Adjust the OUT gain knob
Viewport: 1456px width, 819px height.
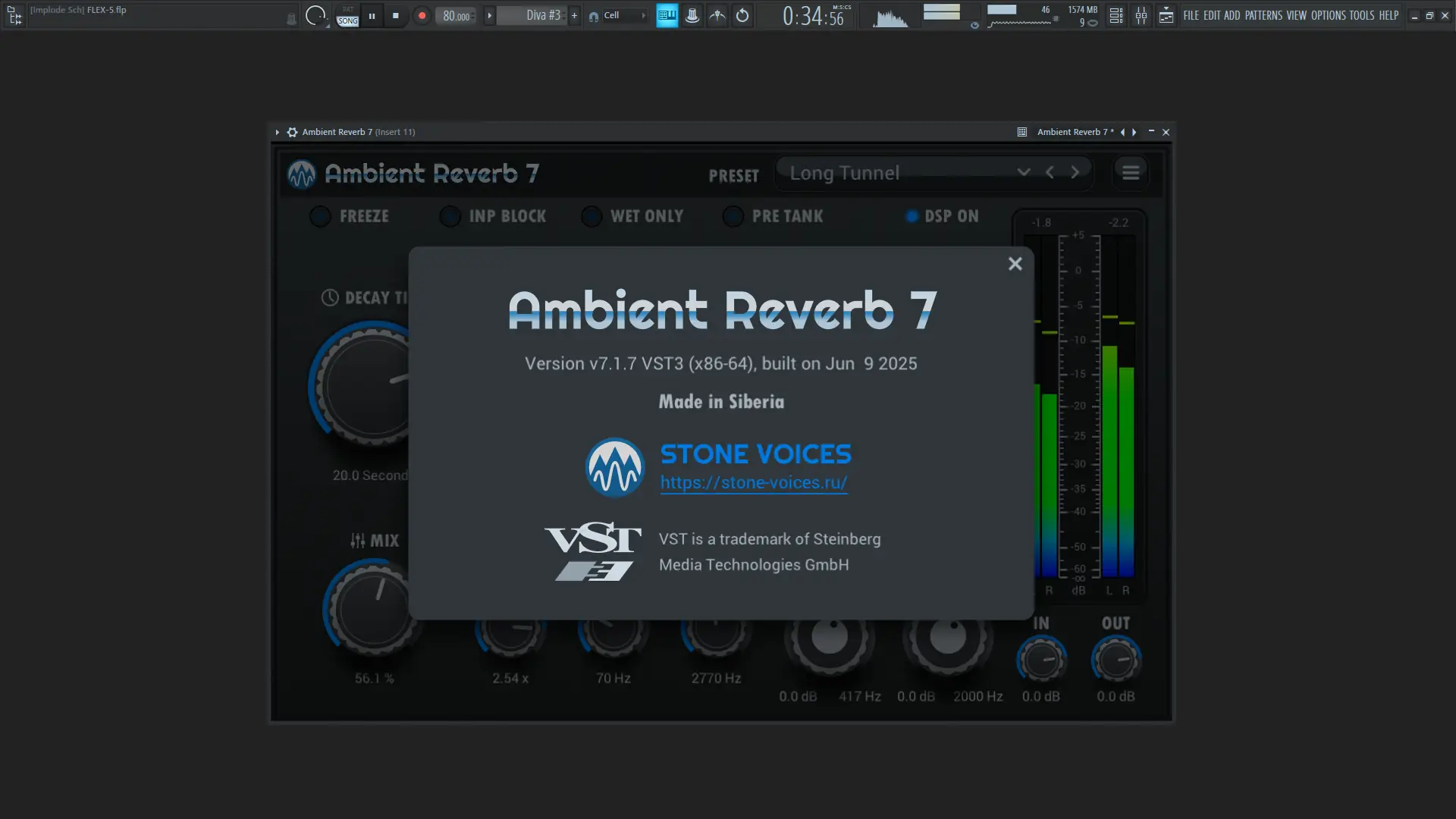tap(1116, 660)
